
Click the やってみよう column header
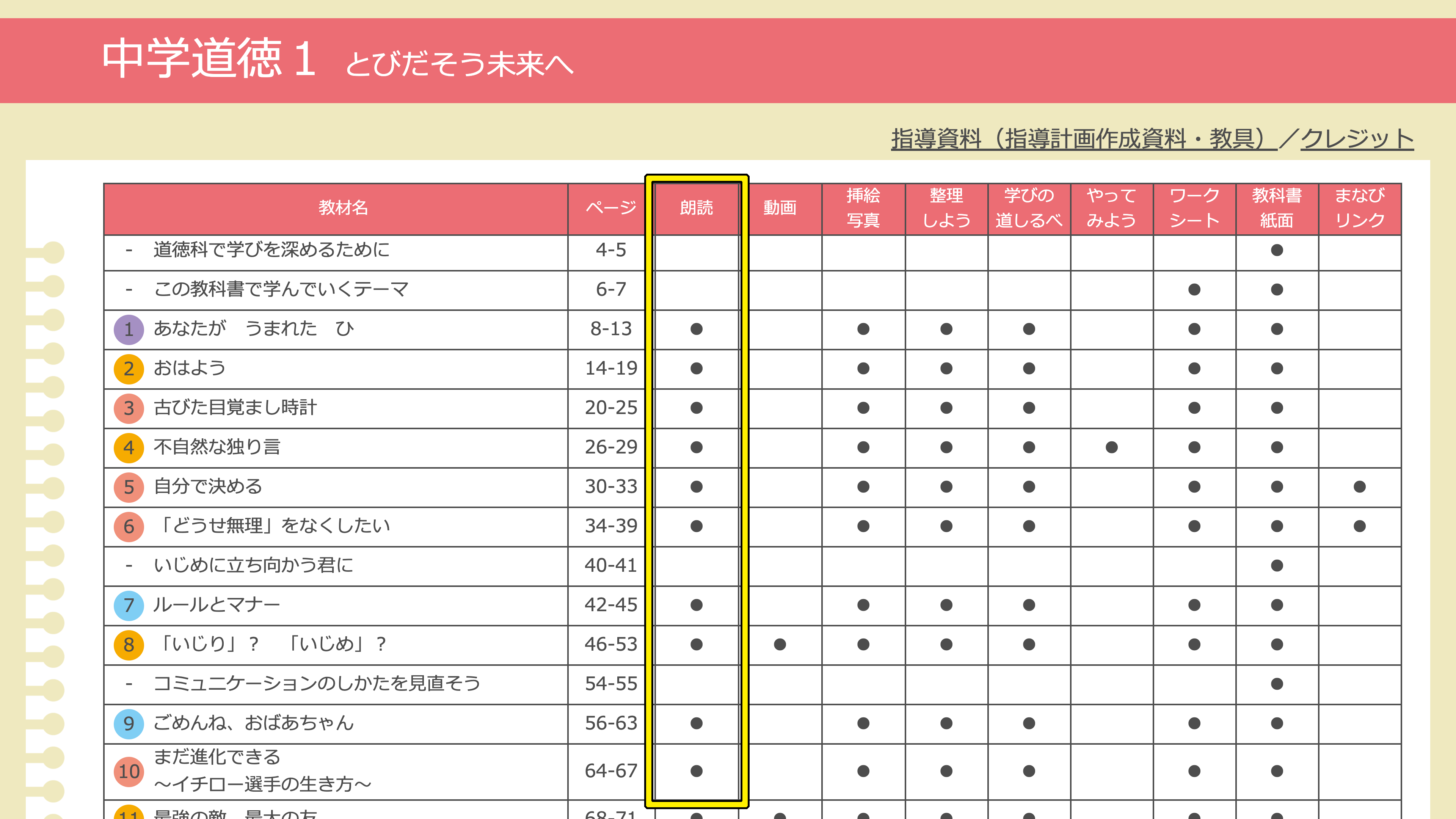(1111, 208)
